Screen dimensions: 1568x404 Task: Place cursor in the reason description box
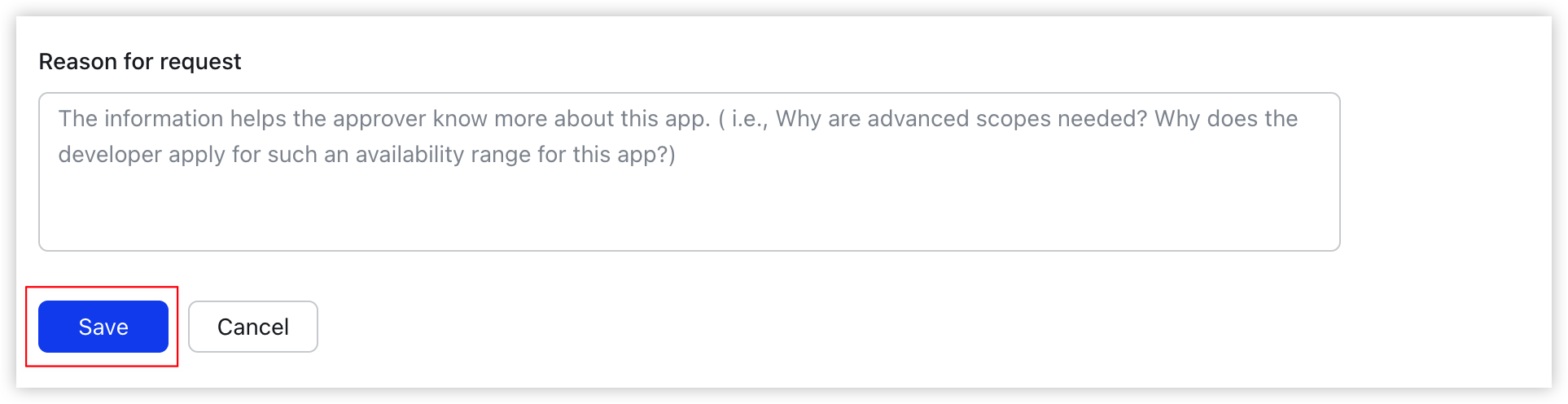click(x=690, y=172)
